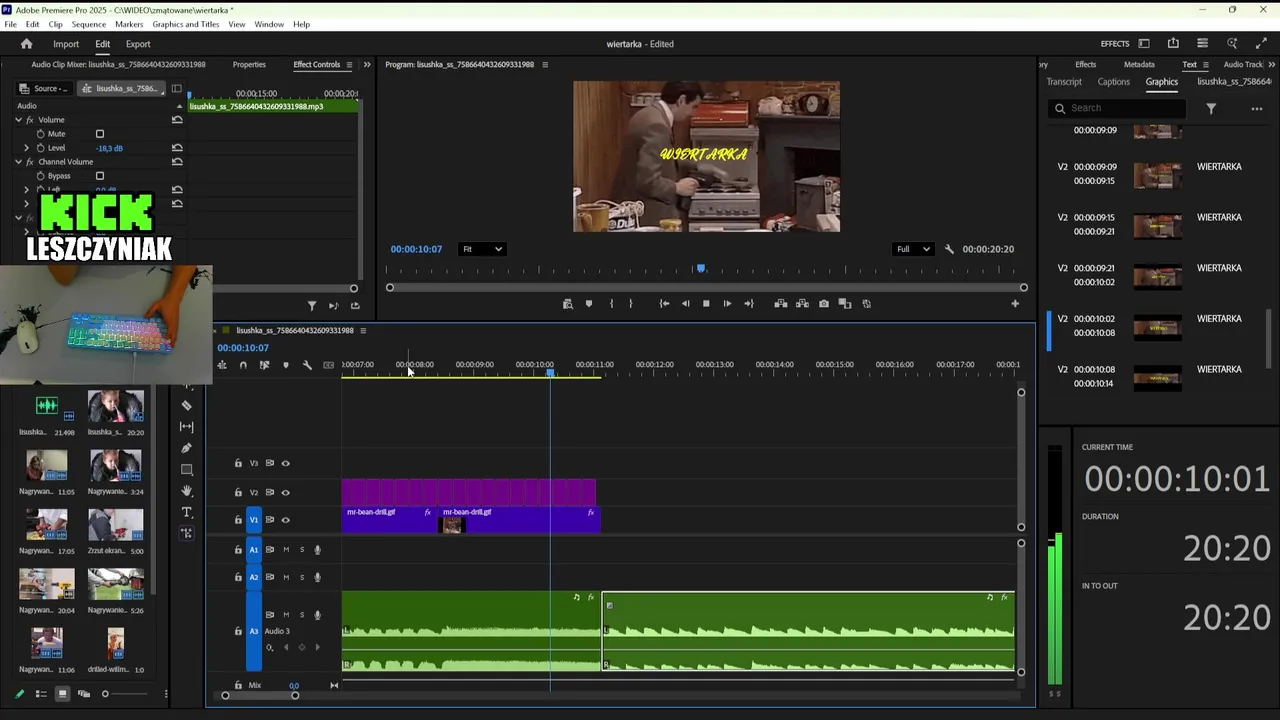
Task: Open the Program monitor button editor plus
Action: coord(1015,304)
